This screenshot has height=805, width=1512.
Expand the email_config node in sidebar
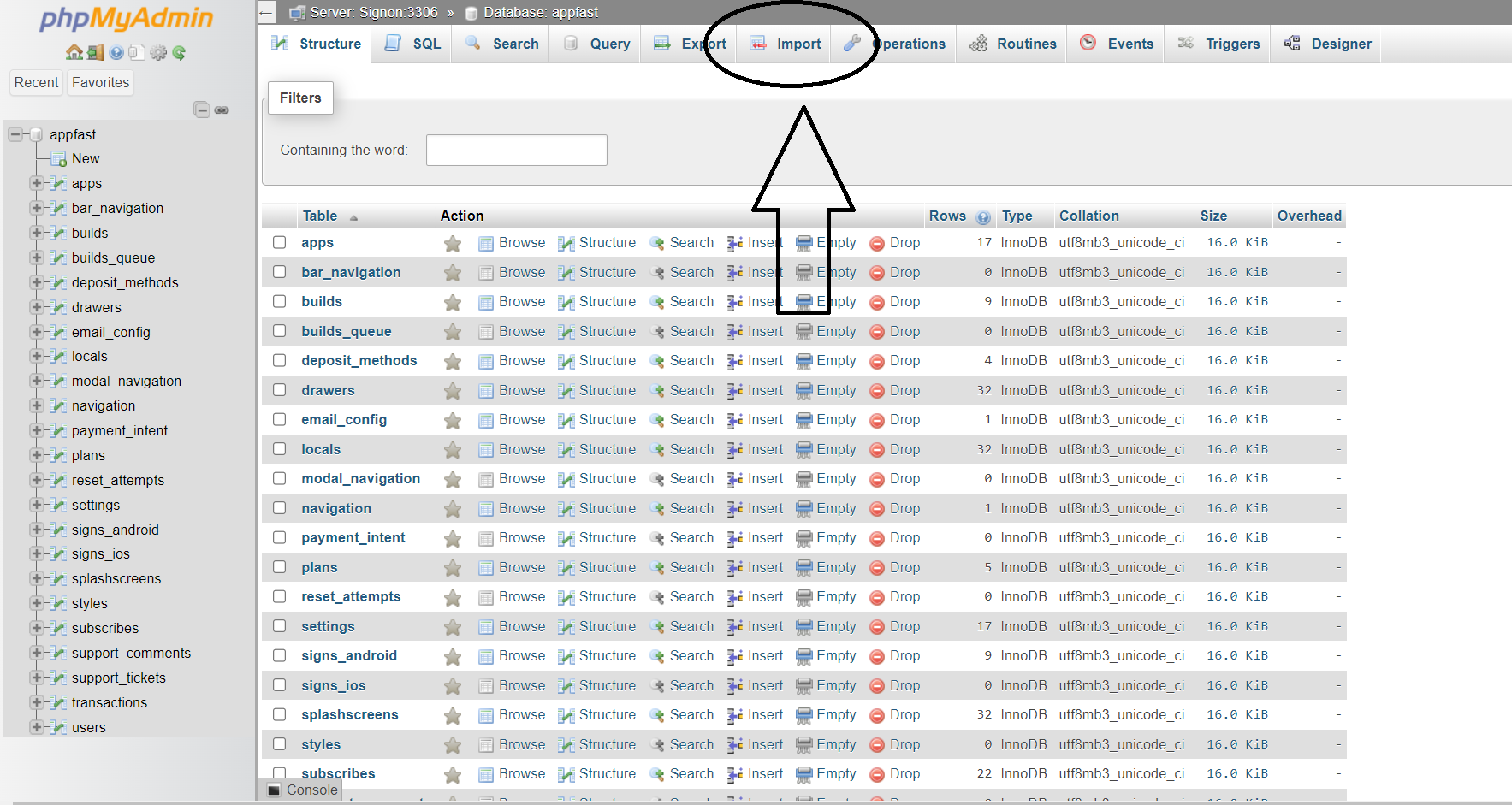pos(36,332)
